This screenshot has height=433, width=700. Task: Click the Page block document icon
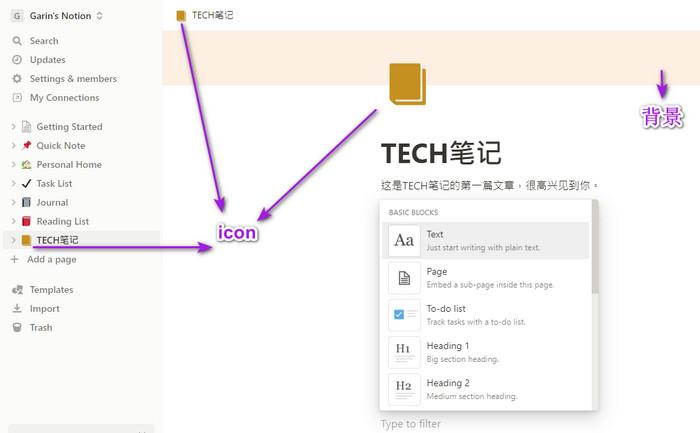coord(404,278)
